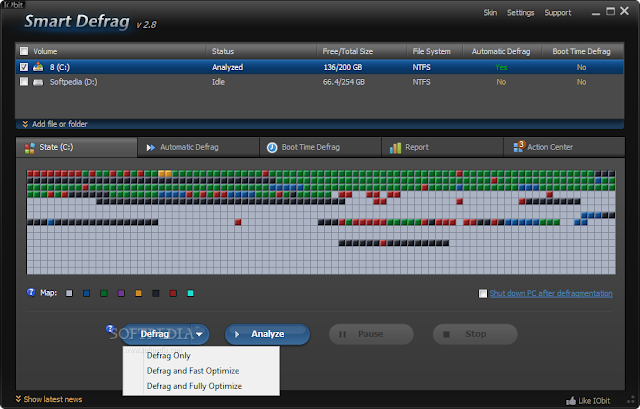Click the Stop button

(x=475, y=334)
